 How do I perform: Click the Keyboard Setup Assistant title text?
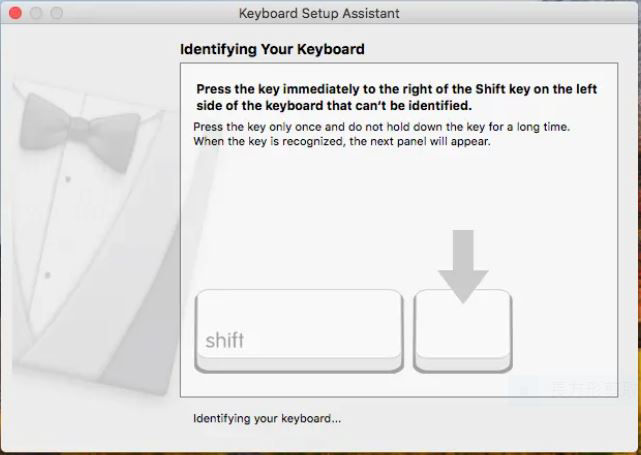(x=319, y=13)
